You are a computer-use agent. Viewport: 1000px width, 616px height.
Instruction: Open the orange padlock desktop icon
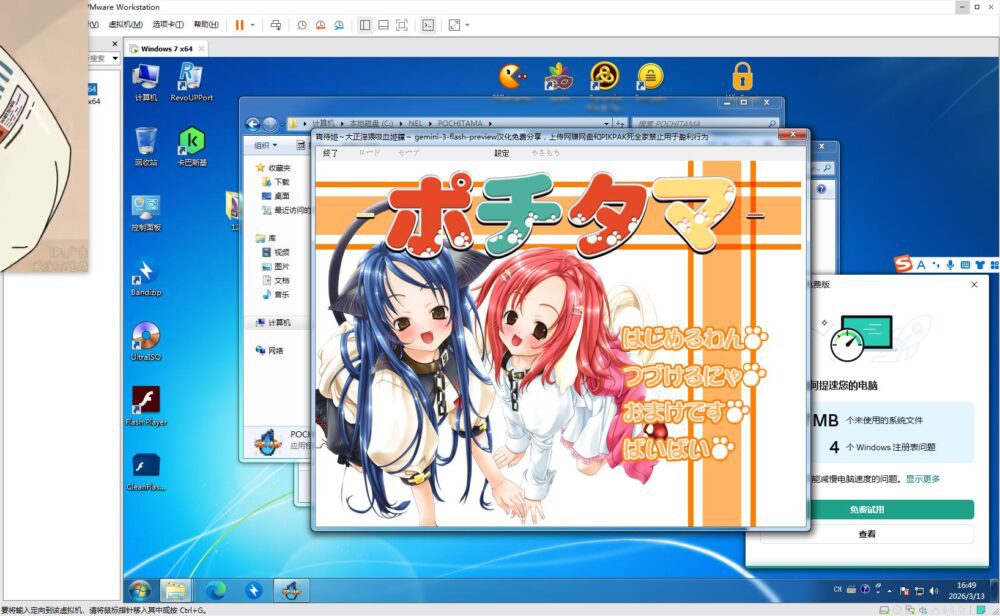[742, 77]
